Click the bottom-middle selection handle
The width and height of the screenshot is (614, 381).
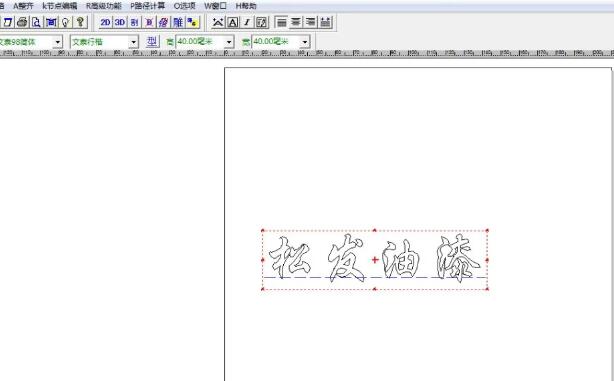(x=375, y=289)
